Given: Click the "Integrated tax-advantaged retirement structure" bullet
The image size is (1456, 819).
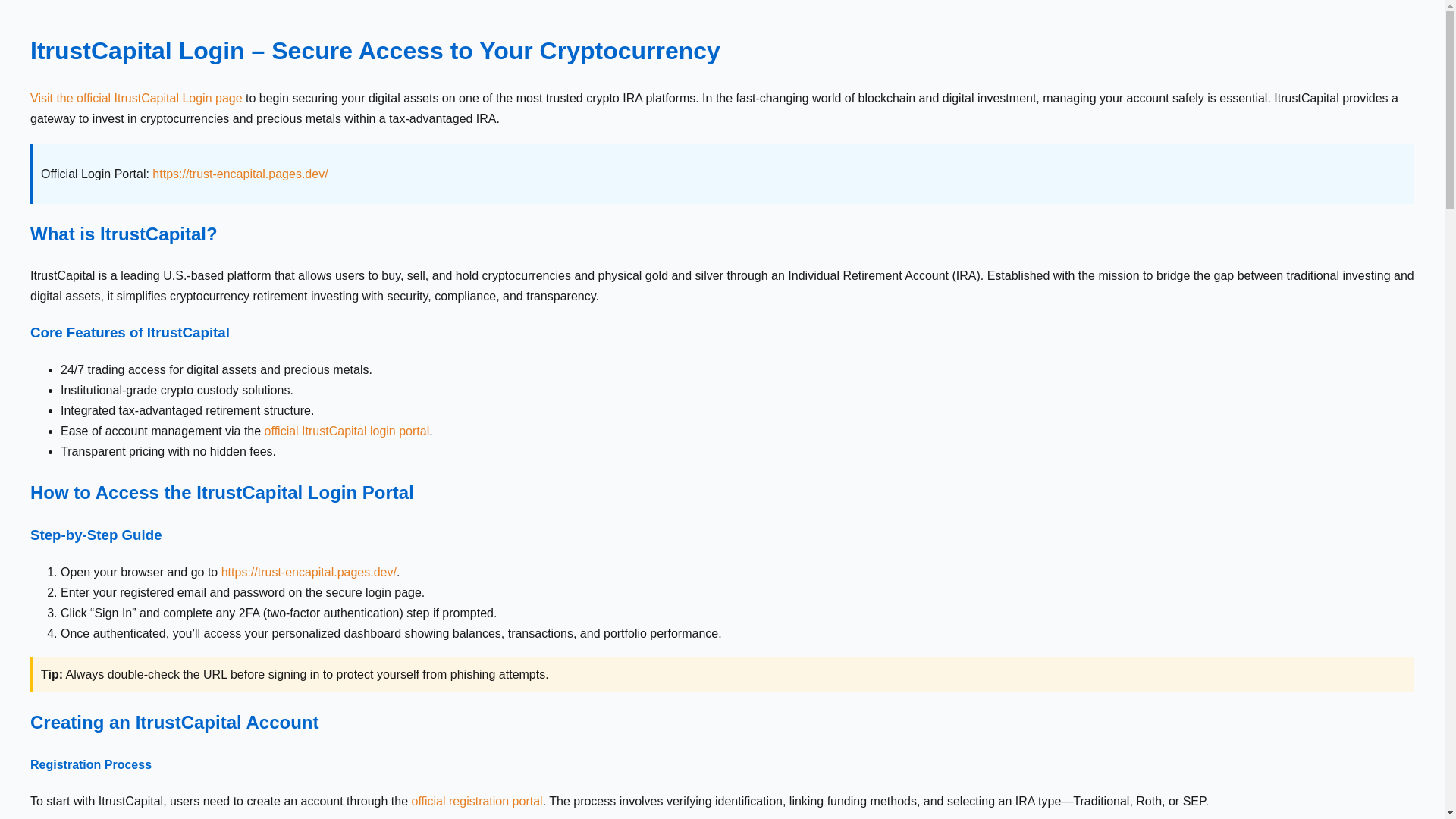Looking at the screenshot, I should click(187, 411).
